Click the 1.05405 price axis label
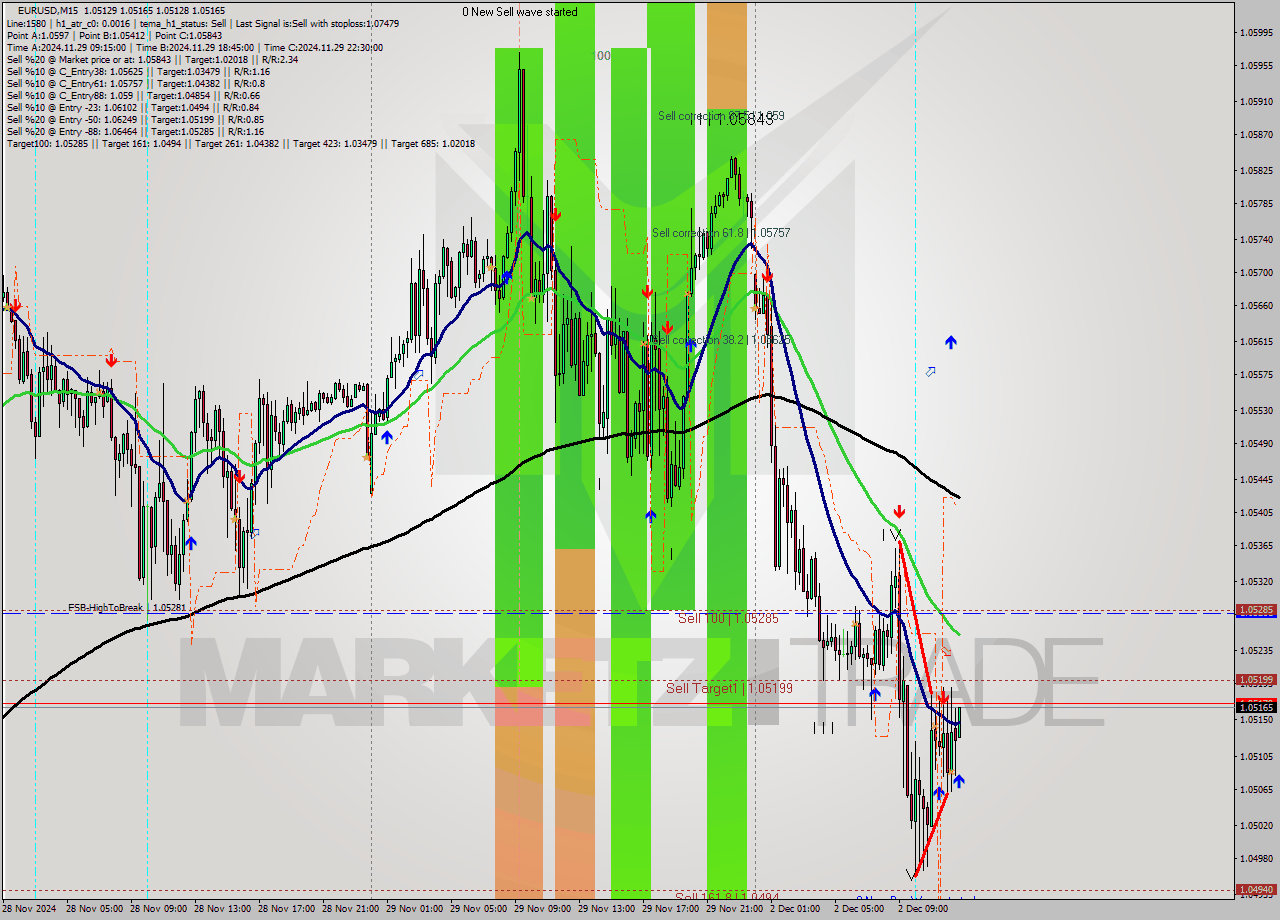This screenshot has height=920, width=1280. click(1255, 512)
